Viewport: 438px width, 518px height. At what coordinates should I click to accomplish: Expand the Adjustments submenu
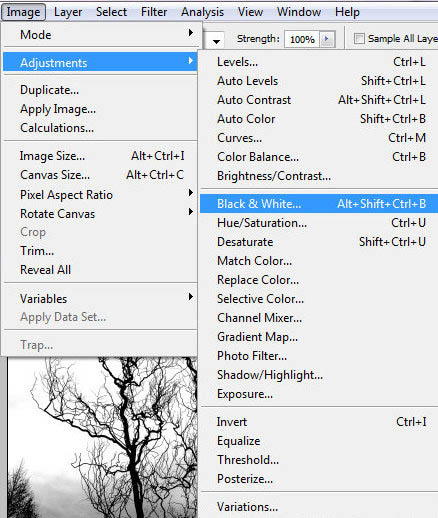click(100, 62)
